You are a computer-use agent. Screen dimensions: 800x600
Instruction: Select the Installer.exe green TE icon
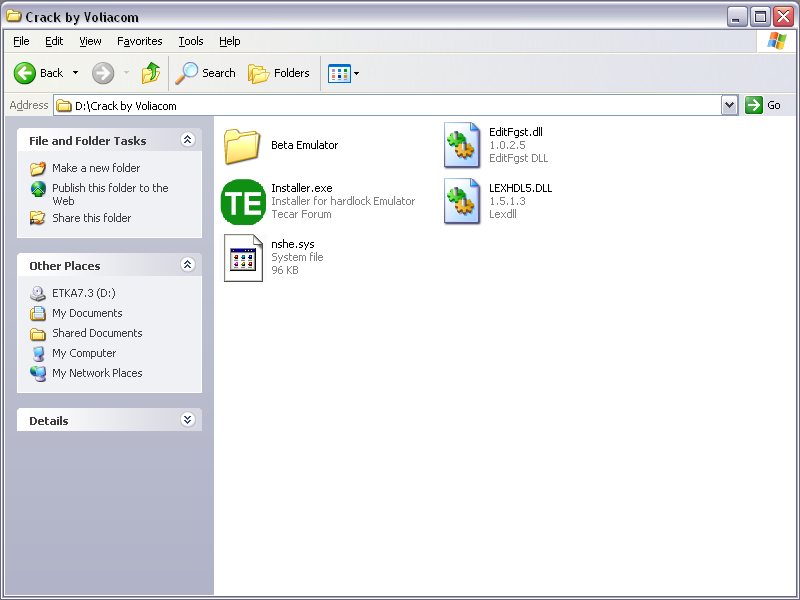click(243, 202)
